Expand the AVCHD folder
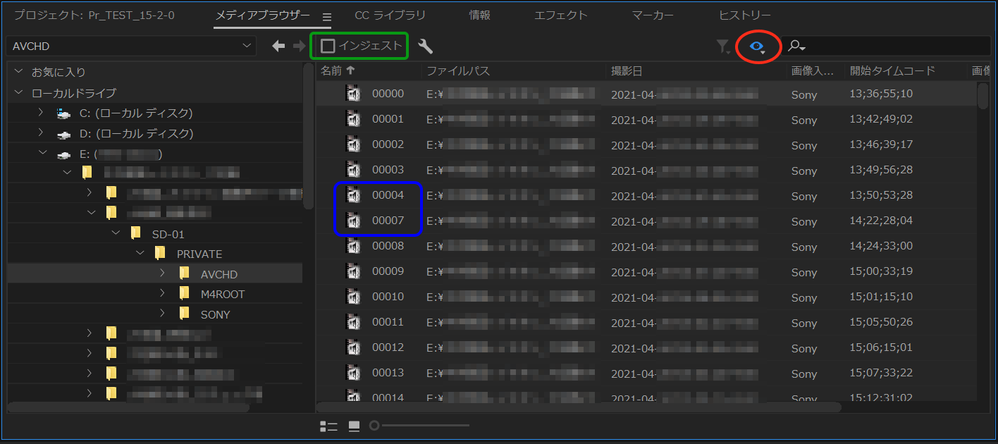 tap(162, 274)
